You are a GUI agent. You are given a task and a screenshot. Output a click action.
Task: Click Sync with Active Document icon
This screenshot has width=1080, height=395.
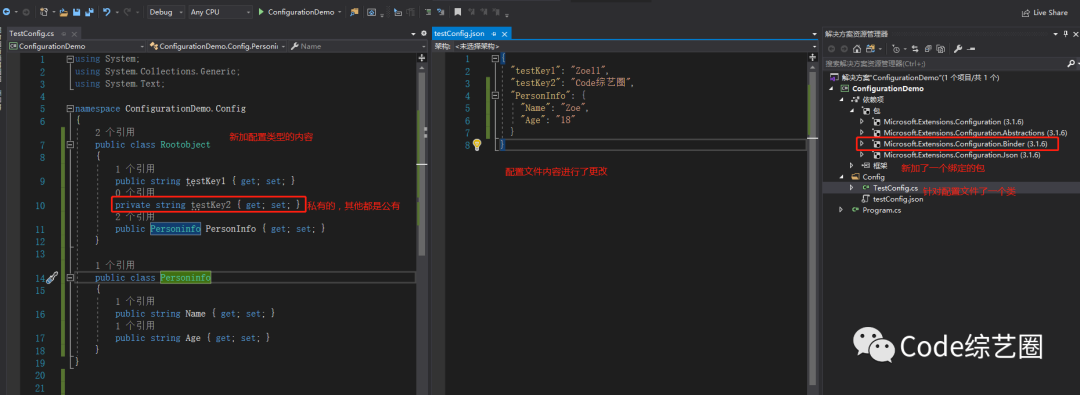(915, 49)
